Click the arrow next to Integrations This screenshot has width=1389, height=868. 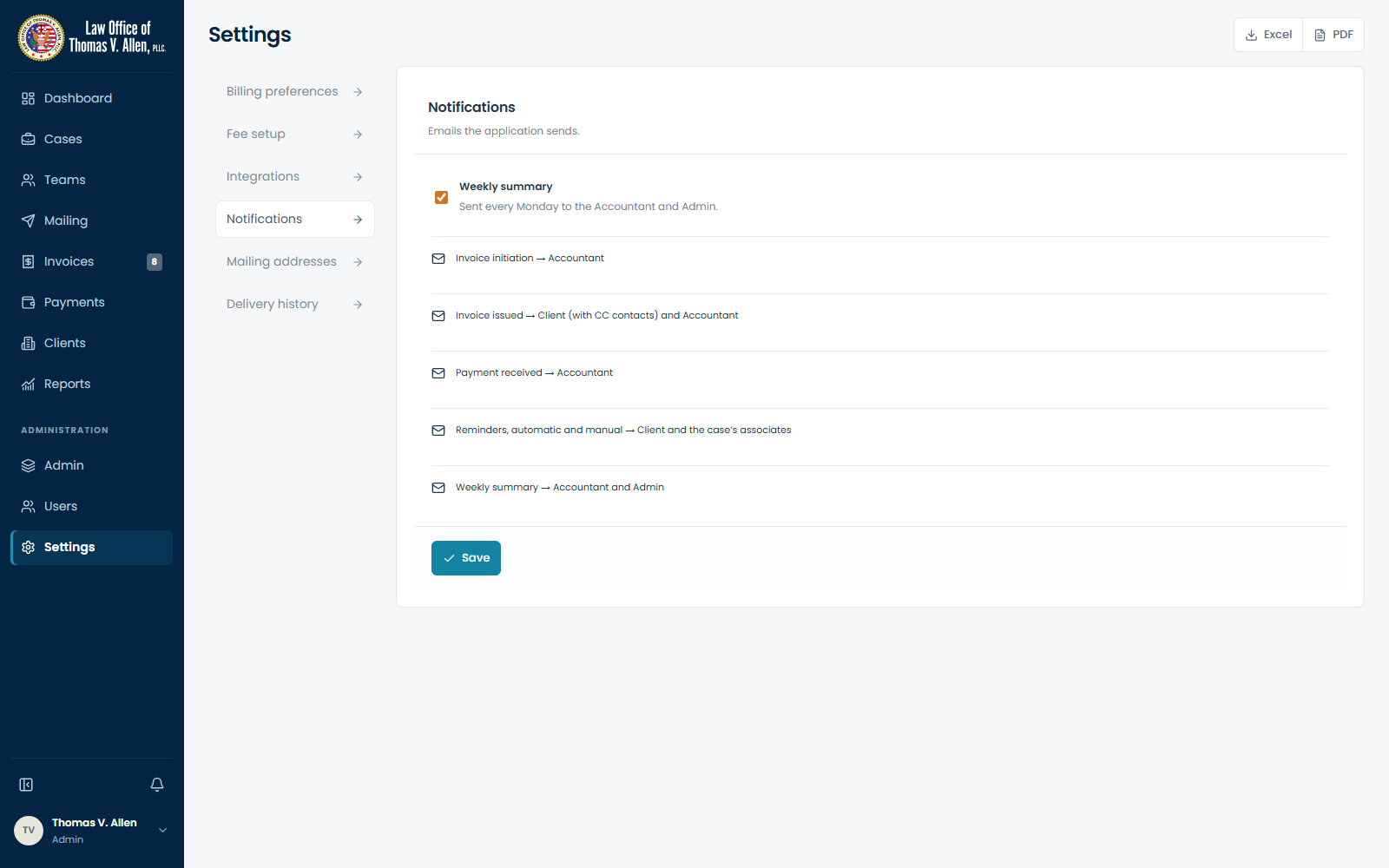click(358, 177)
